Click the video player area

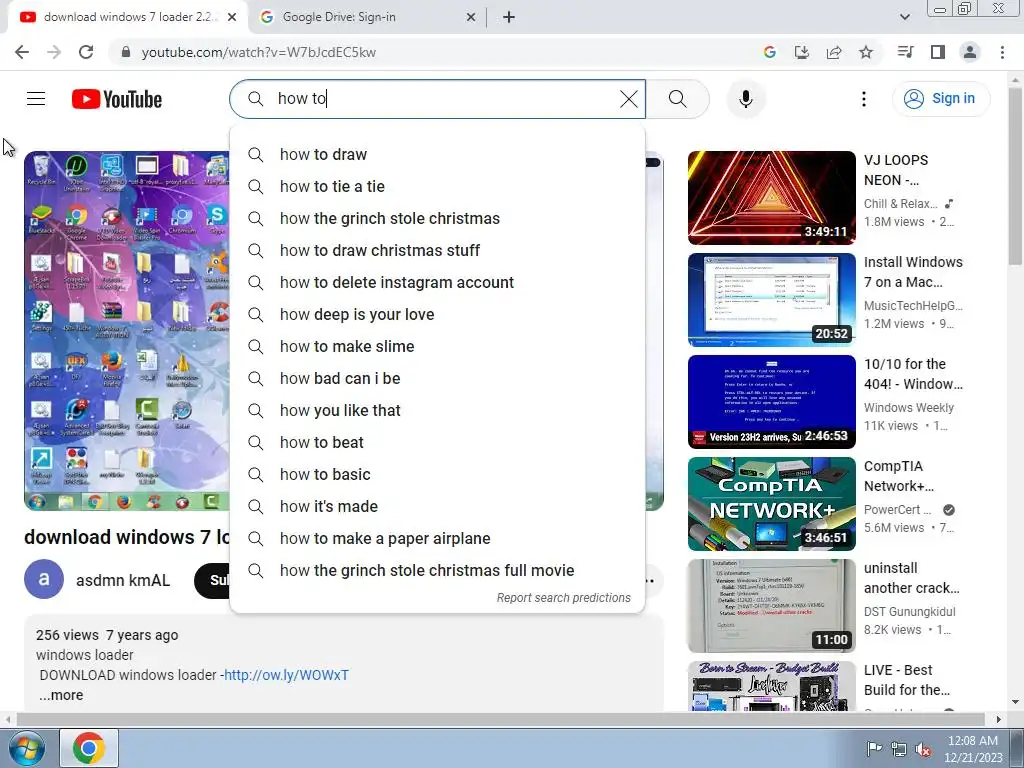click(127, 330)
